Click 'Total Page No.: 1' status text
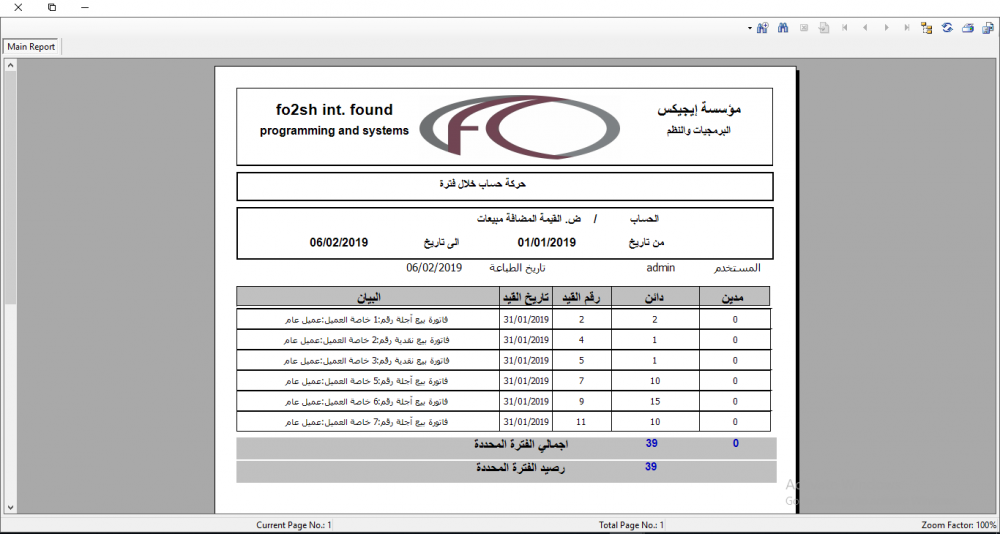 631,525
